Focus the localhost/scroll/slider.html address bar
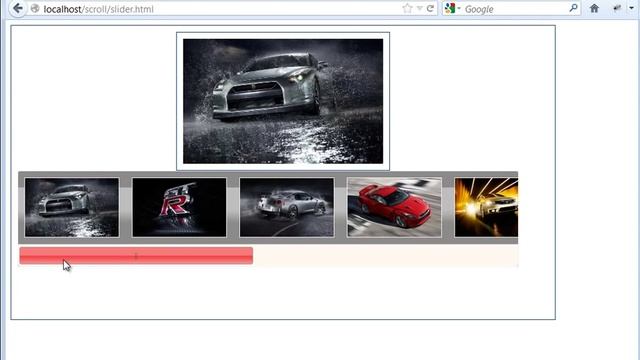 [x=220, y=9]
